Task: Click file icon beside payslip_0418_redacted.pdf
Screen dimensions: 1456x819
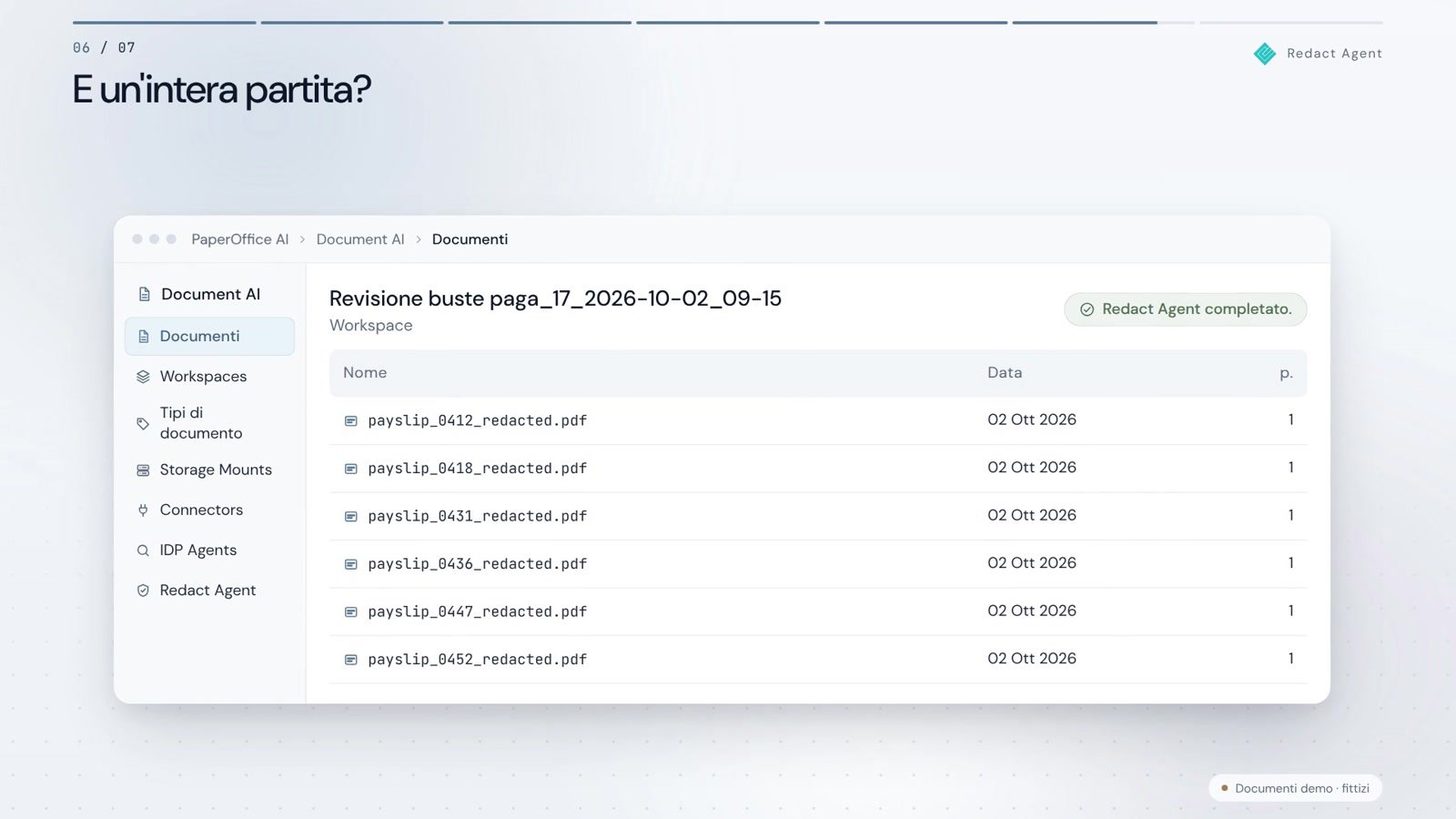Action: point(350,469)
